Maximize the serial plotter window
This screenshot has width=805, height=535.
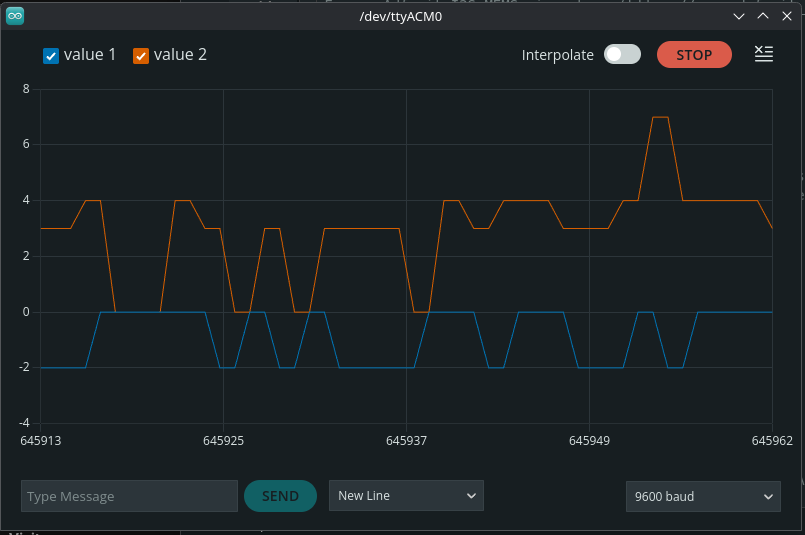tap(762, 16)
